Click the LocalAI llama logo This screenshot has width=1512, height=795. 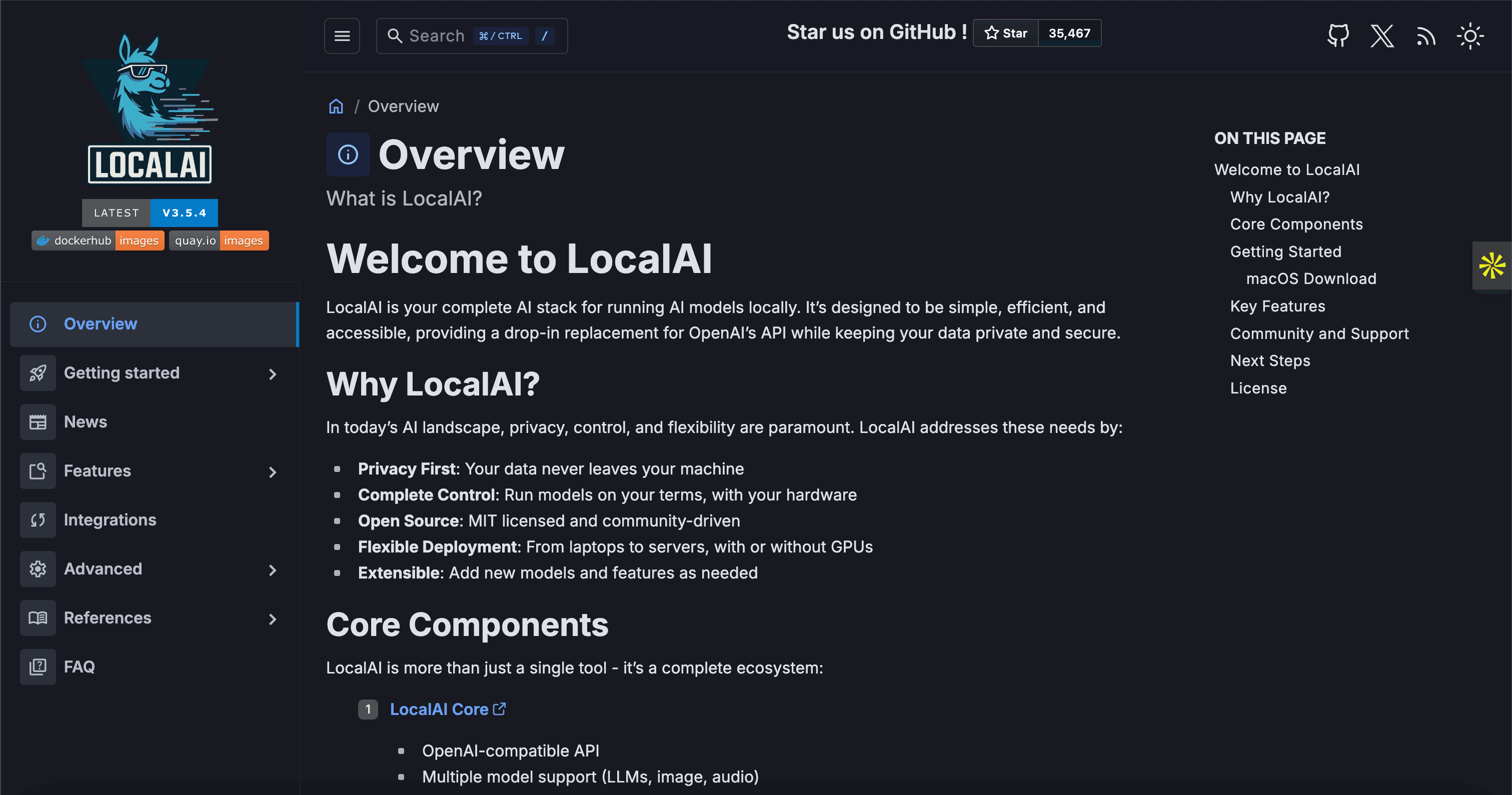150,108
